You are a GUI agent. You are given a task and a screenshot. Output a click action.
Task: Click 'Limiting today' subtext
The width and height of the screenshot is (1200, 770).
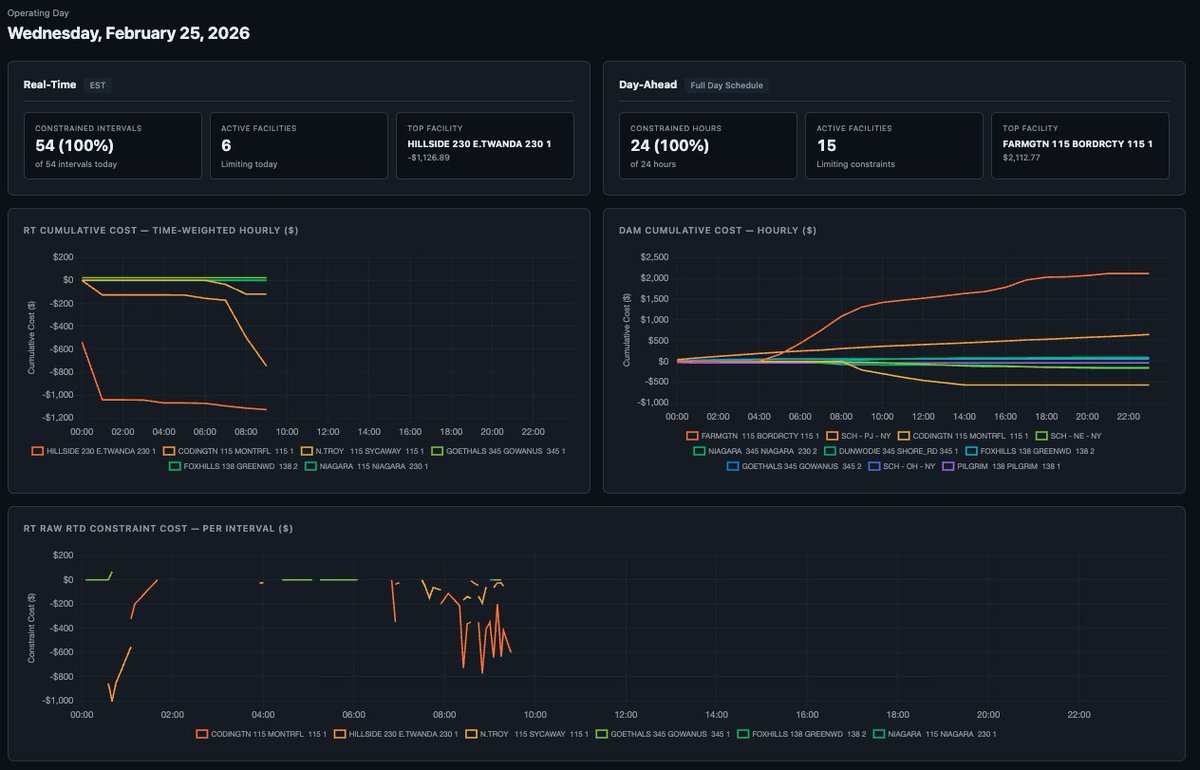click(249, 164)
